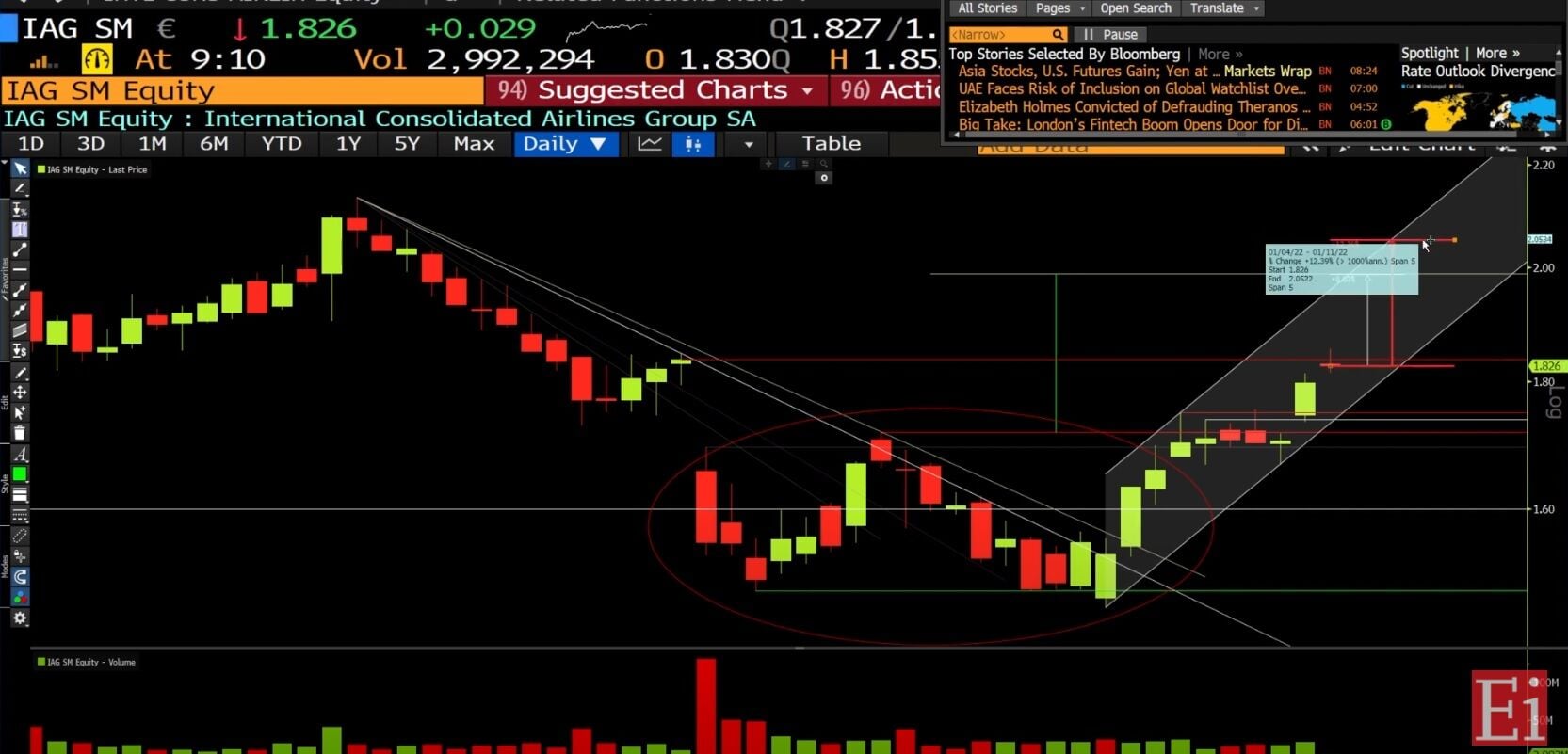This screenshot has width=1568, height=754.
Task: Pause the Bloomberg news feed
Action: (1111, 35)
